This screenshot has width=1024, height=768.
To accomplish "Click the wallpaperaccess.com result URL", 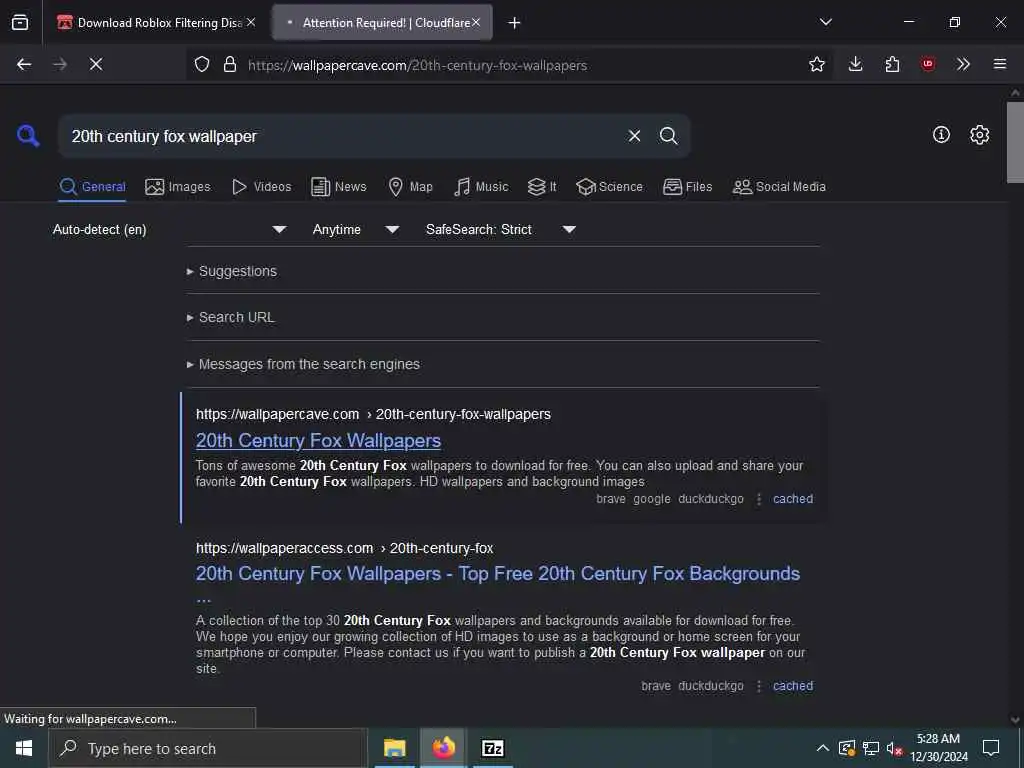I will (x=344, y=548).
